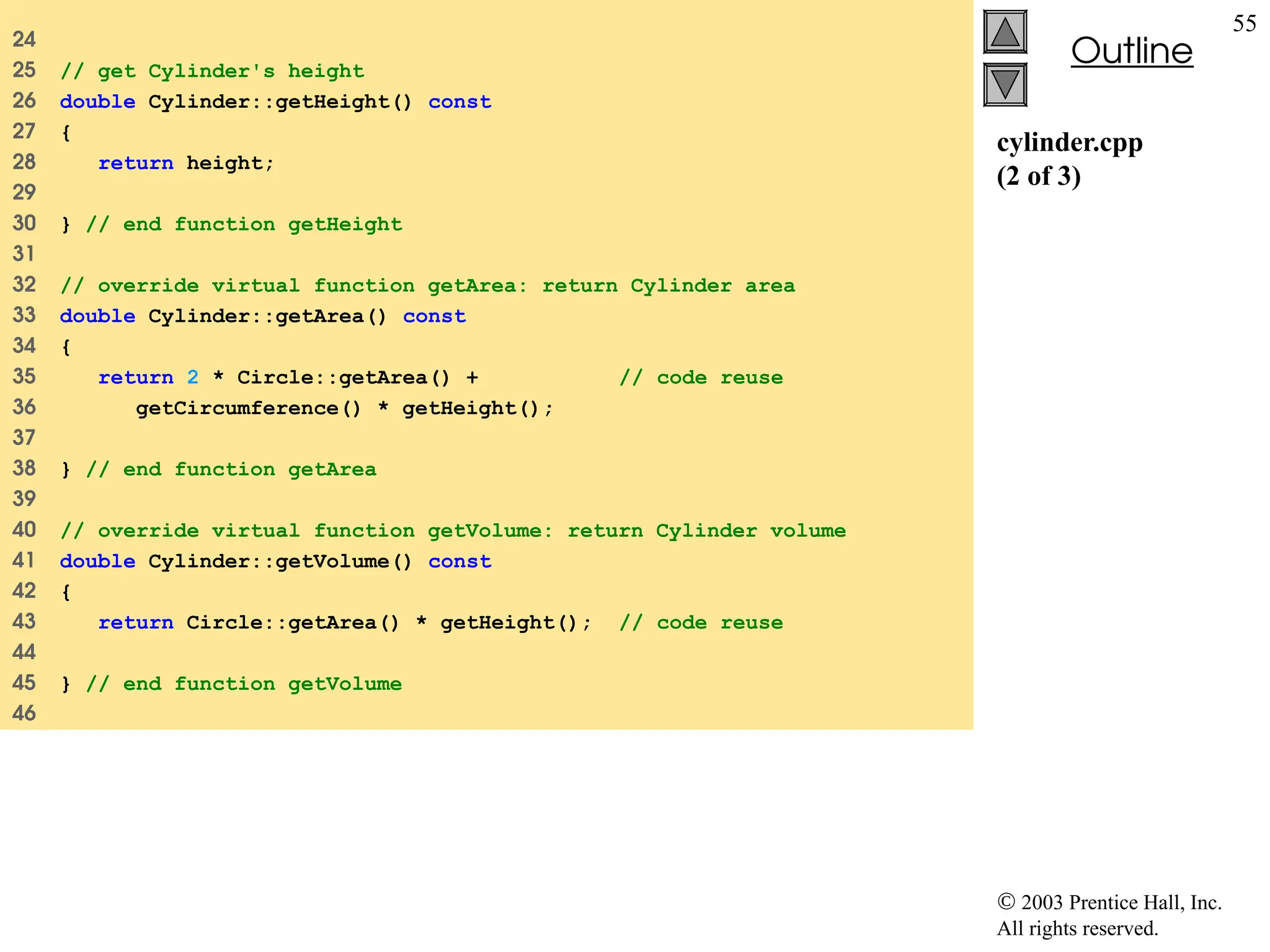Screen dimensions: 1270x952
Task: Click the up triangle navigation icon
Action: click(1005, 32)
